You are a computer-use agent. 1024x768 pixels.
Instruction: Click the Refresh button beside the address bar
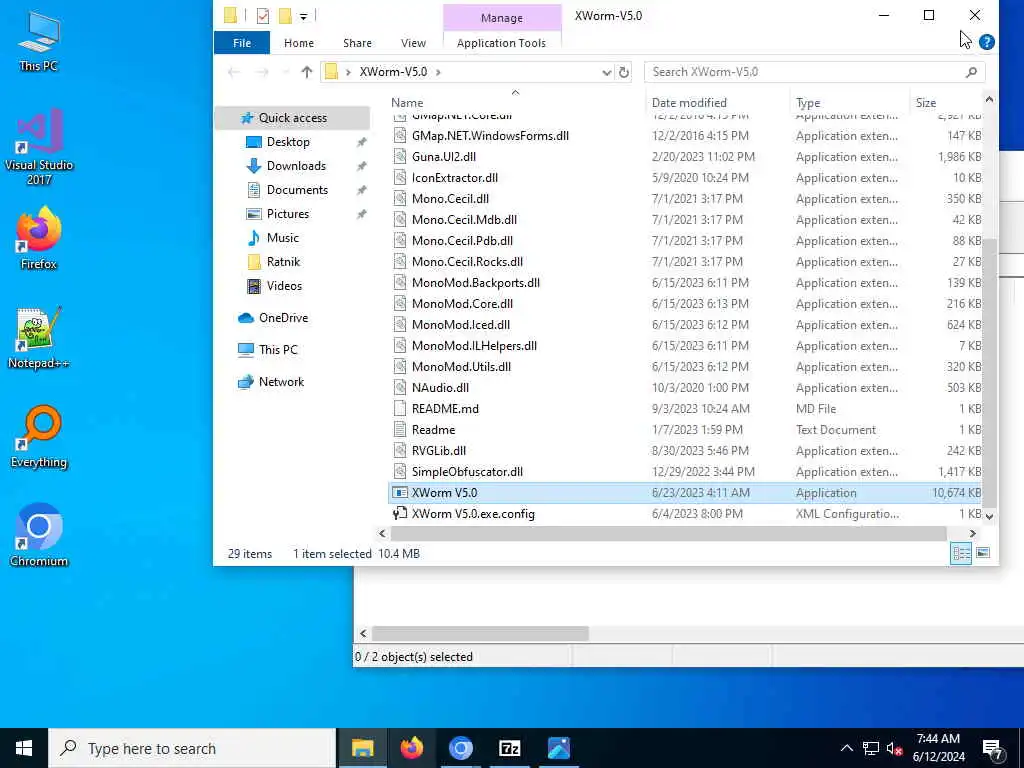[x=624, y=72]
